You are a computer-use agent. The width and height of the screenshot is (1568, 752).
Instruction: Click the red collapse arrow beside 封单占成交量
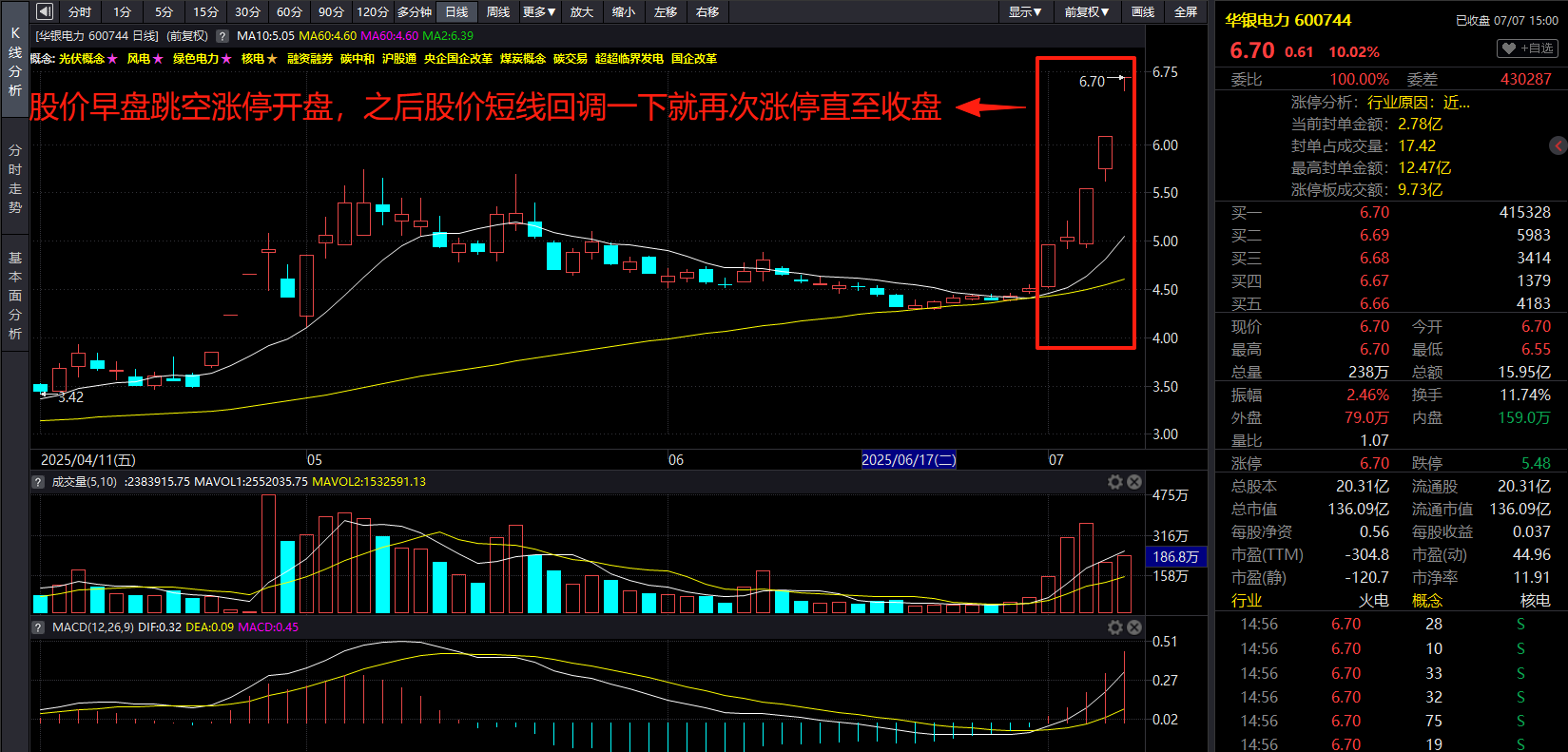(x=1558, y=145)
